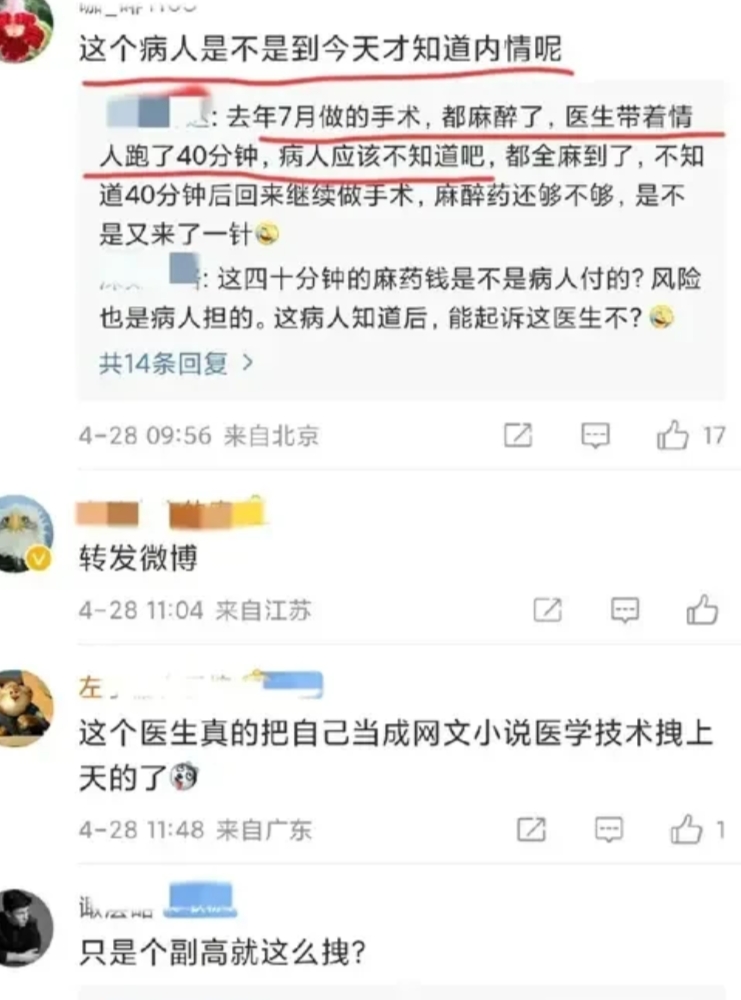The height and width of the screenshot is (1000, 741).
Task: Open nested reply about 麻药钱
Action: click(402, 298)
